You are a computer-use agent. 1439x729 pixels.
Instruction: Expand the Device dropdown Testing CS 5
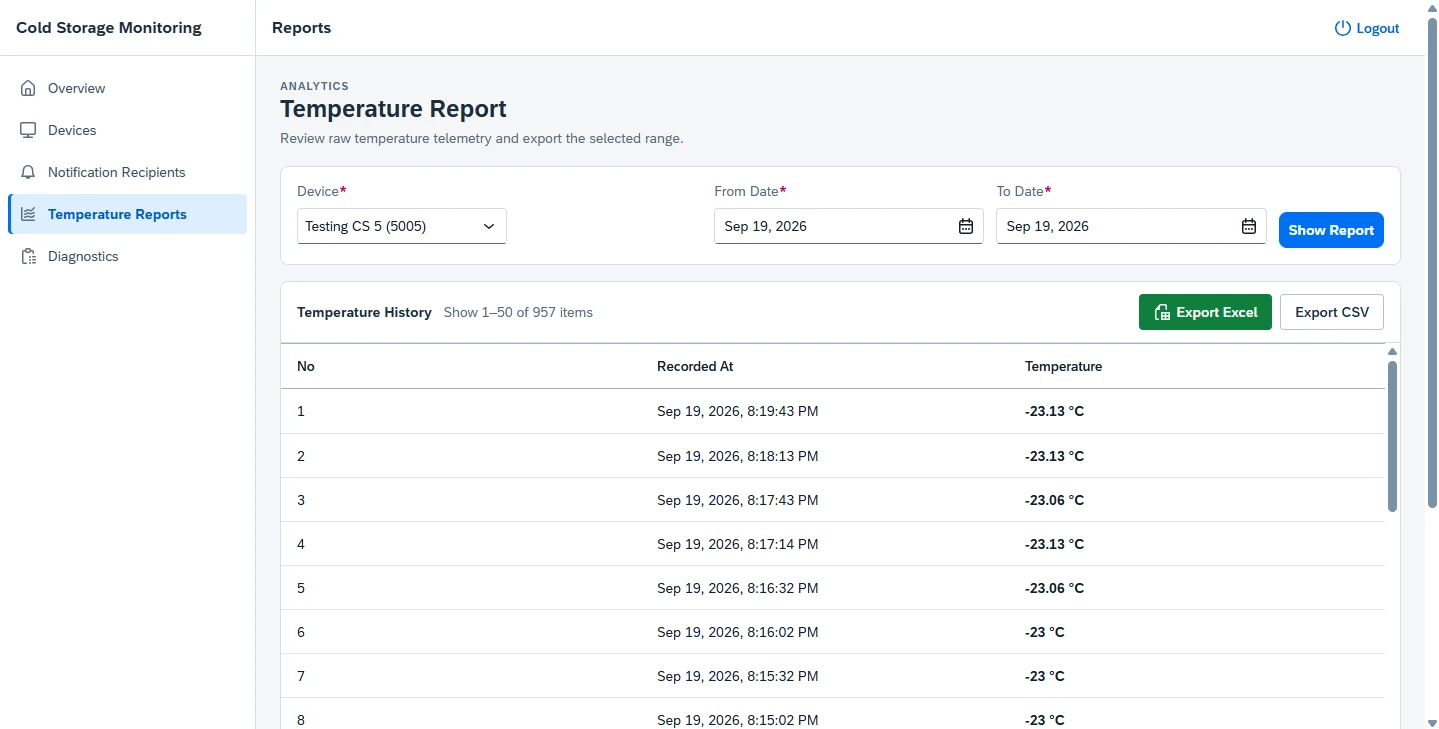pyautogui.click(x=402, y=226)
